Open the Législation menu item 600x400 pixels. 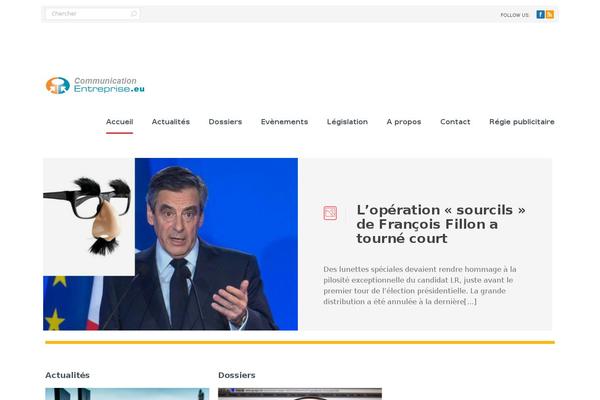(x=347, y=122)
